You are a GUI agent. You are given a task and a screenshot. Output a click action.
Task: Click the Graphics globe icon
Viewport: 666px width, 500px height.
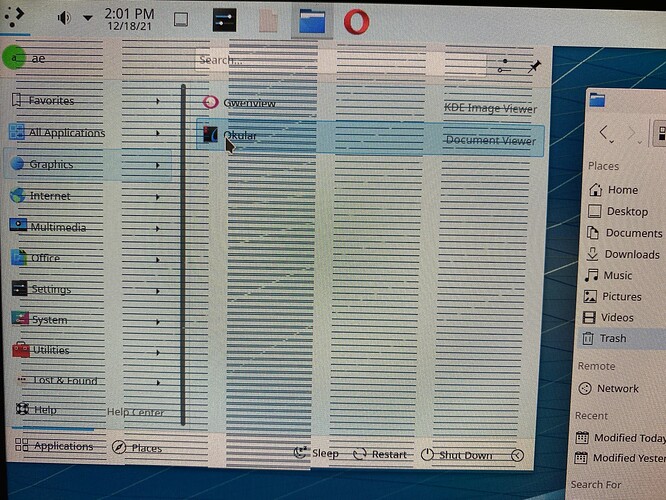[x=17, y=164]
